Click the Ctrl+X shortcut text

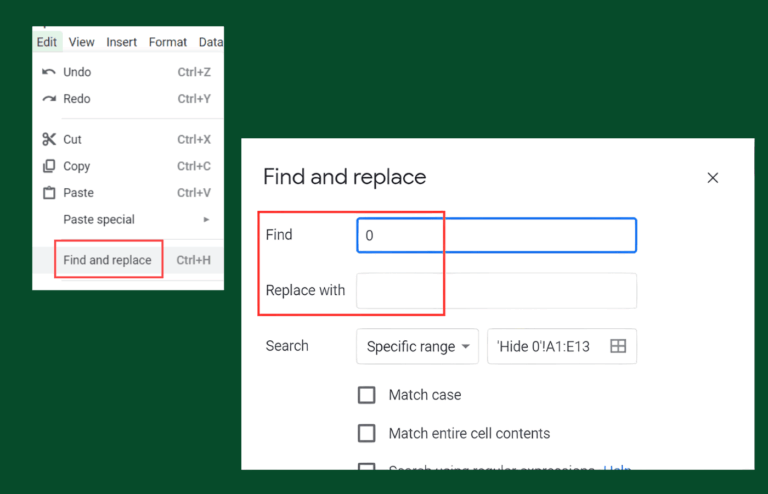pos(194,140)
